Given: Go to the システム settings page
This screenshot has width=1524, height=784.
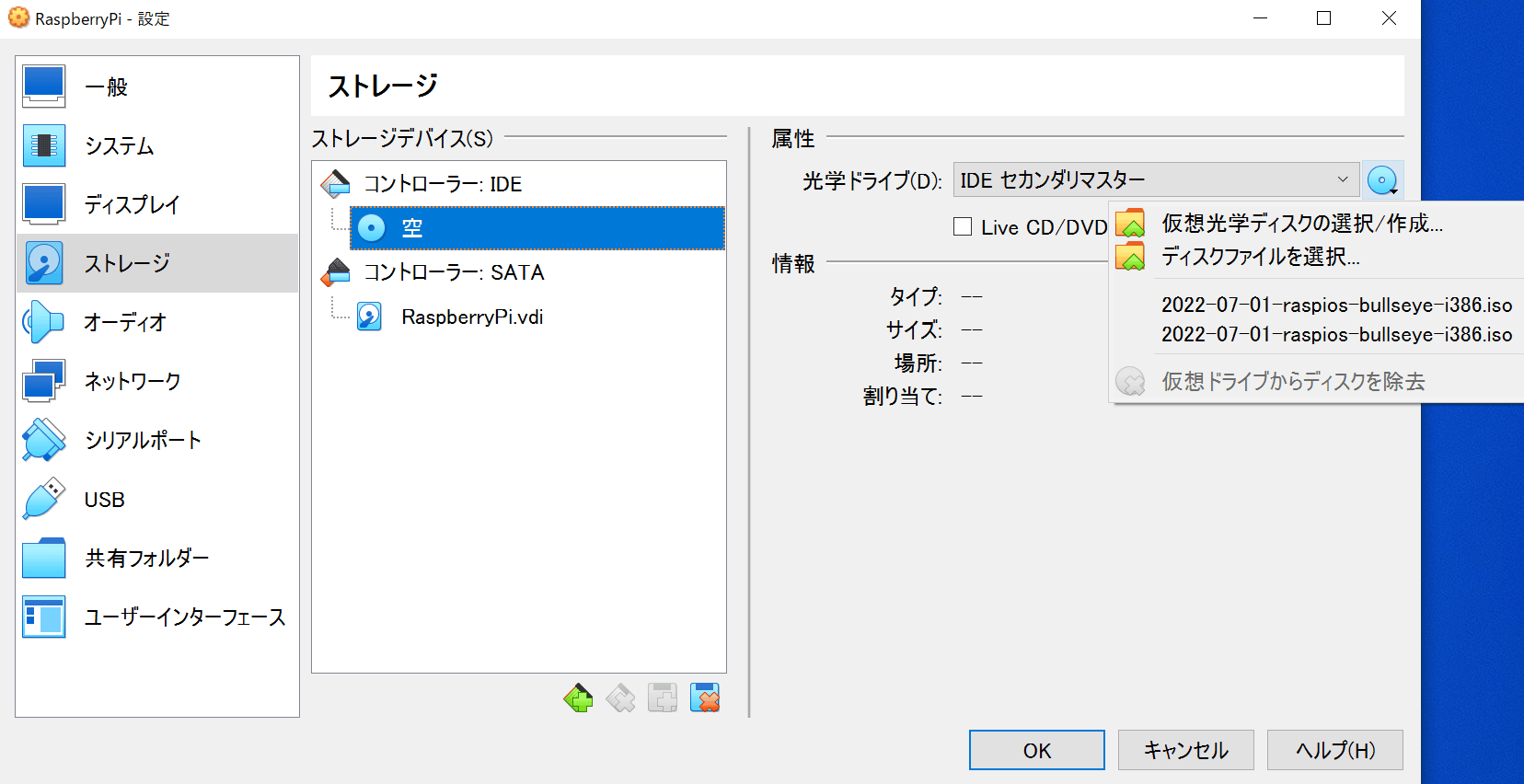Looking at the screenshot, I should pos(157,145).
